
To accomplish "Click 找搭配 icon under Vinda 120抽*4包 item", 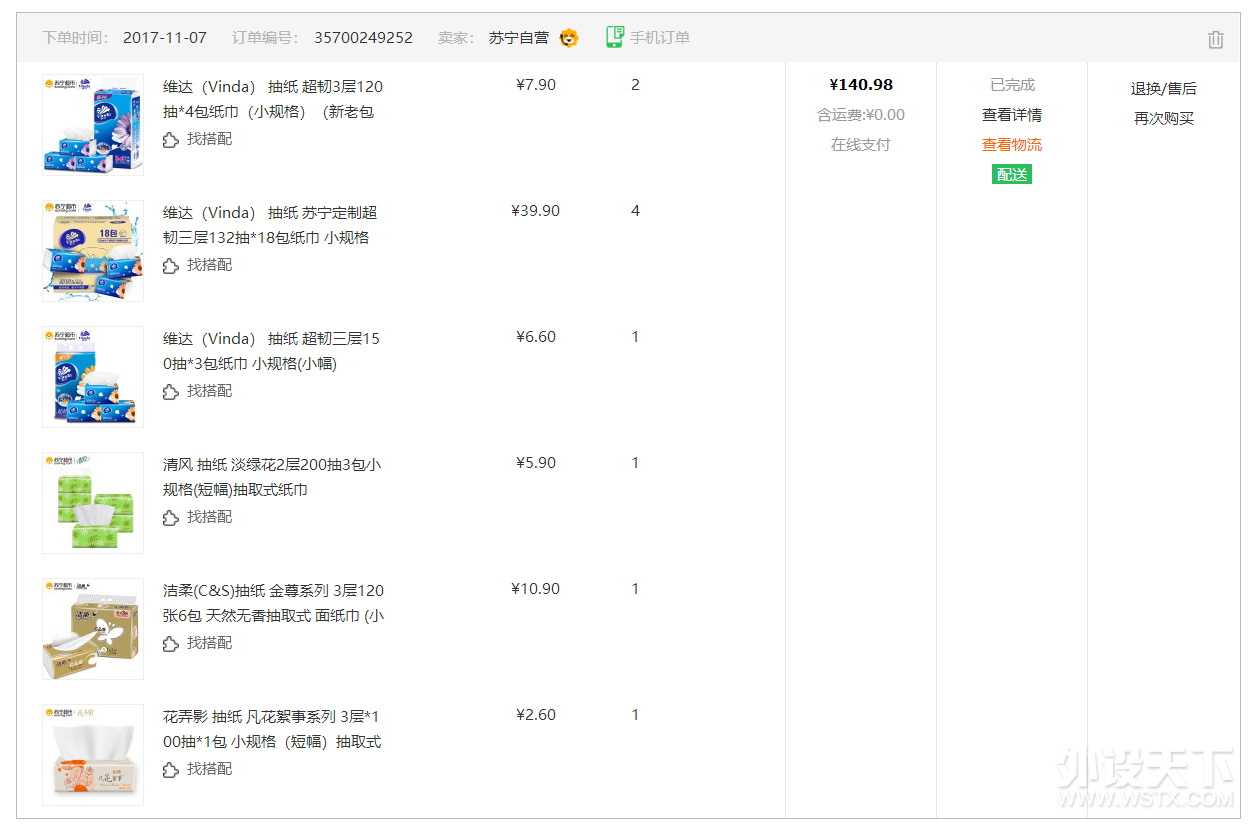I will (x=171, y=140).
